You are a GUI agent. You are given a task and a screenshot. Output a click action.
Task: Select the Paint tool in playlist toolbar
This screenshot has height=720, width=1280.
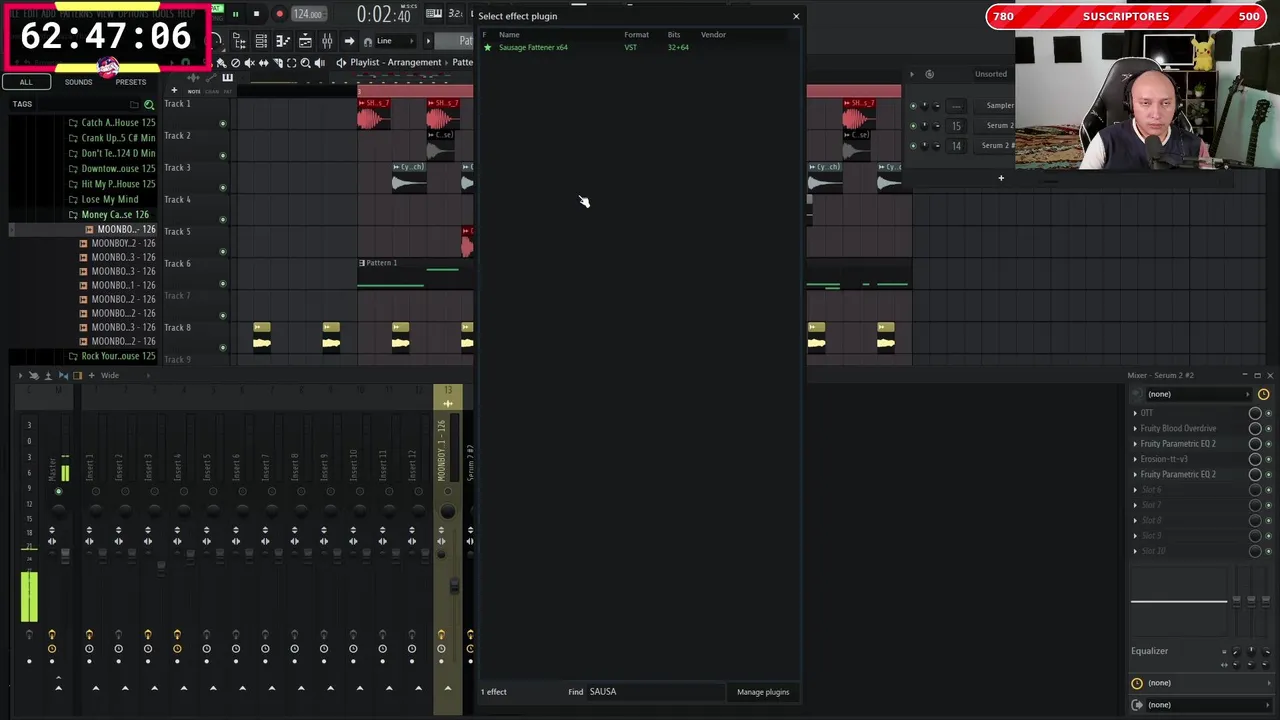222,62
